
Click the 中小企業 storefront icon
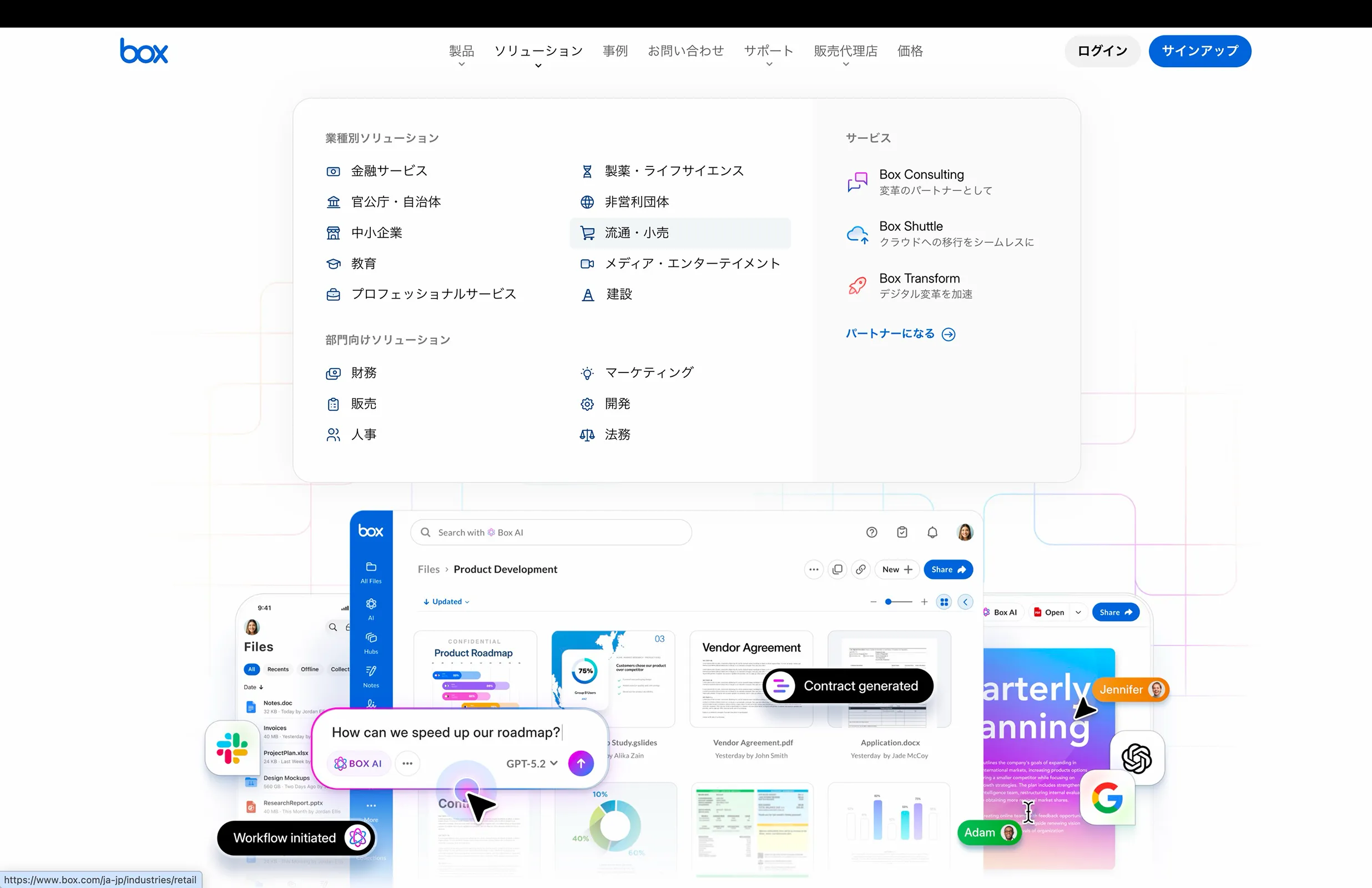tap(333, 233)
